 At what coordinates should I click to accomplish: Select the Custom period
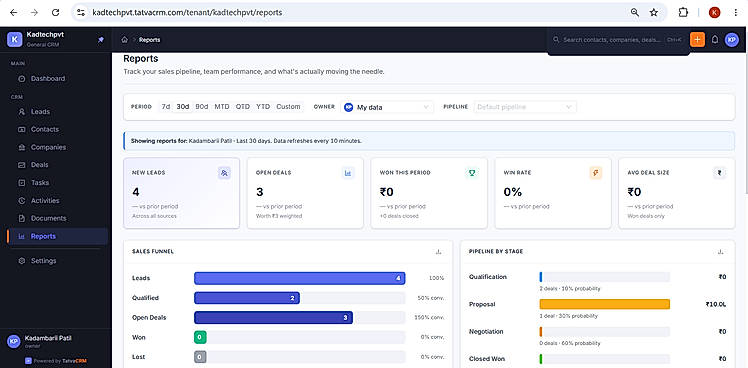click(x=289, y=107)
